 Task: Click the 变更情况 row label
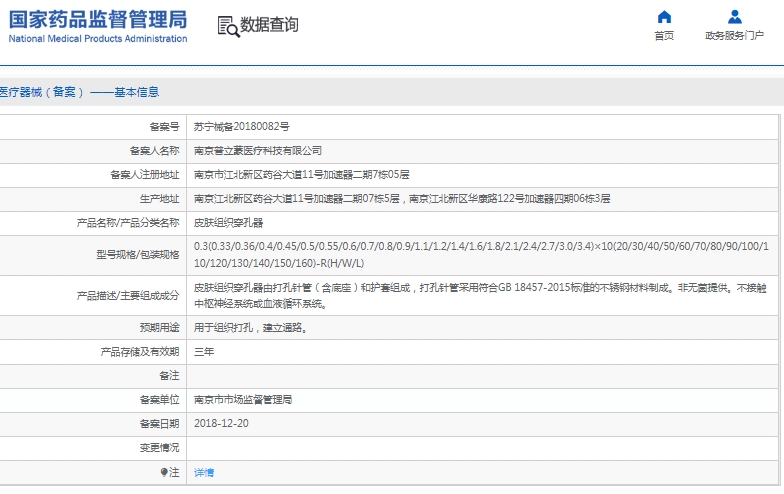(x=160, y=448)
